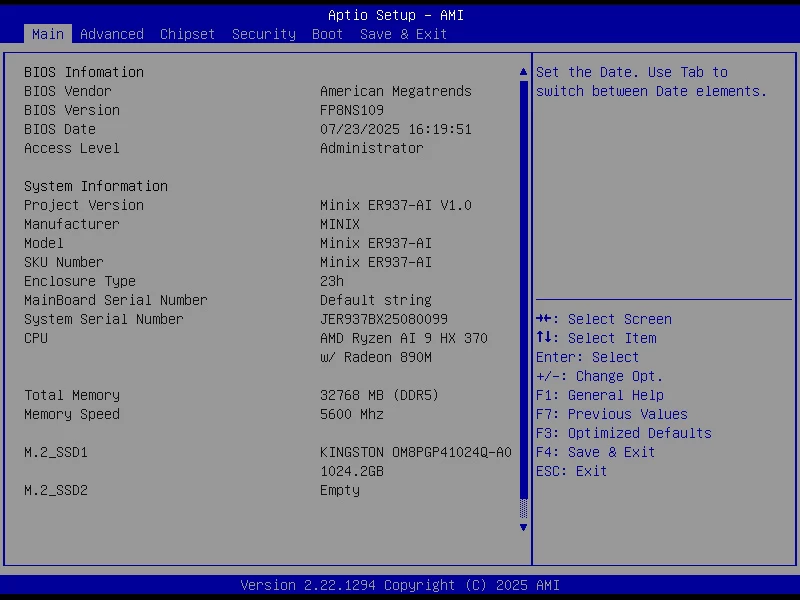Click the vertical scrollbar track
Screen dimensions: 800x600
point(523,299)
